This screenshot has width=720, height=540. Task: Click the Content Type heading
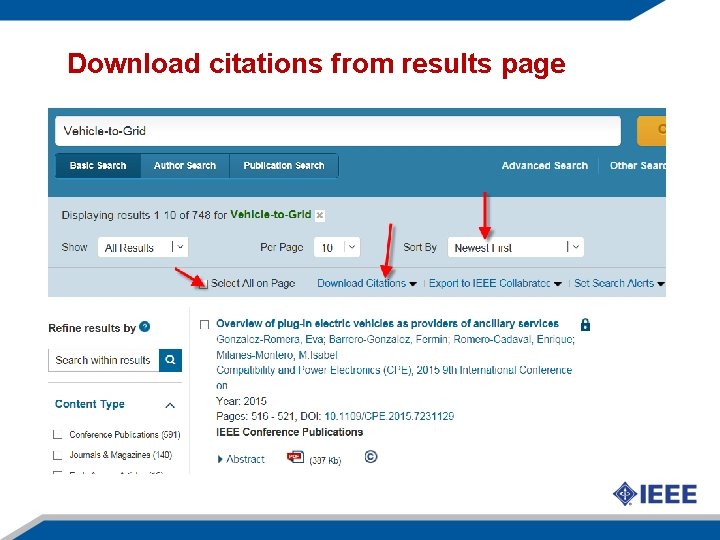pyautogui.click(x=90, y=404)
